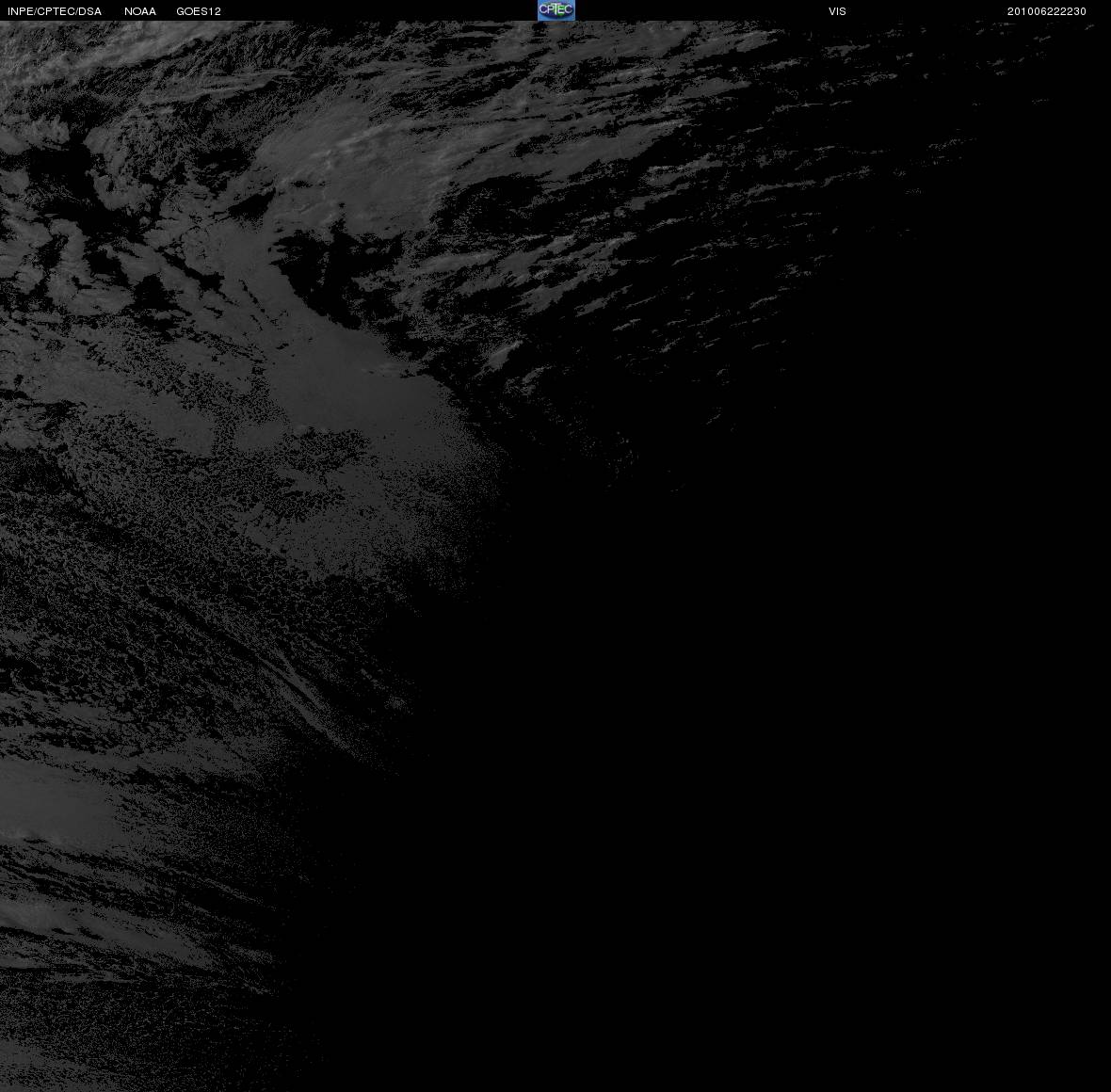Image resolution: width=1111 pixels, height=1092 pixels.
Task: Click the DSA portion of header text
Action: click(90, 11)
